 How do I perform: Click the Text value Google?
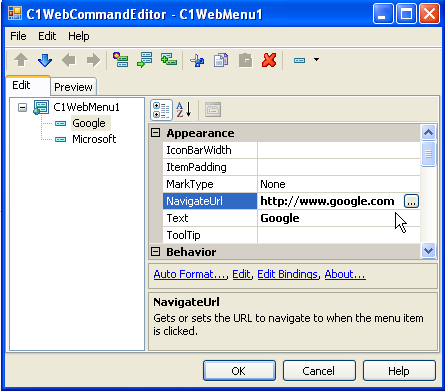point(339,218)
